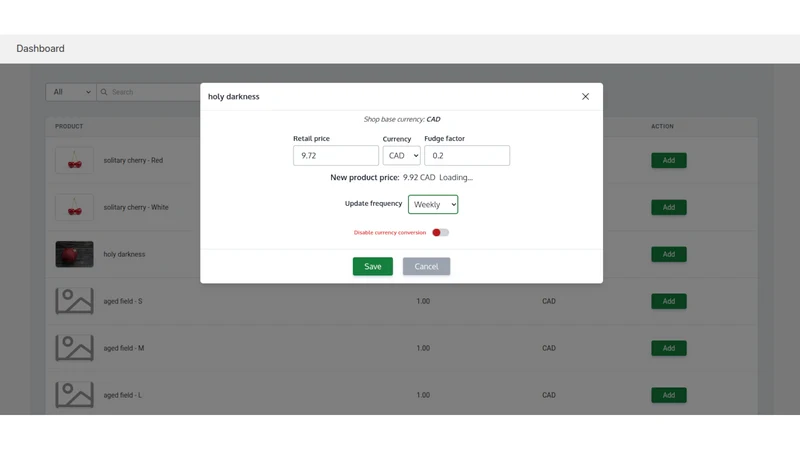Screen dimensions: 800x450
Task: Add the holy darkness product
Action: pyautogui.click(x=668, y=254)
